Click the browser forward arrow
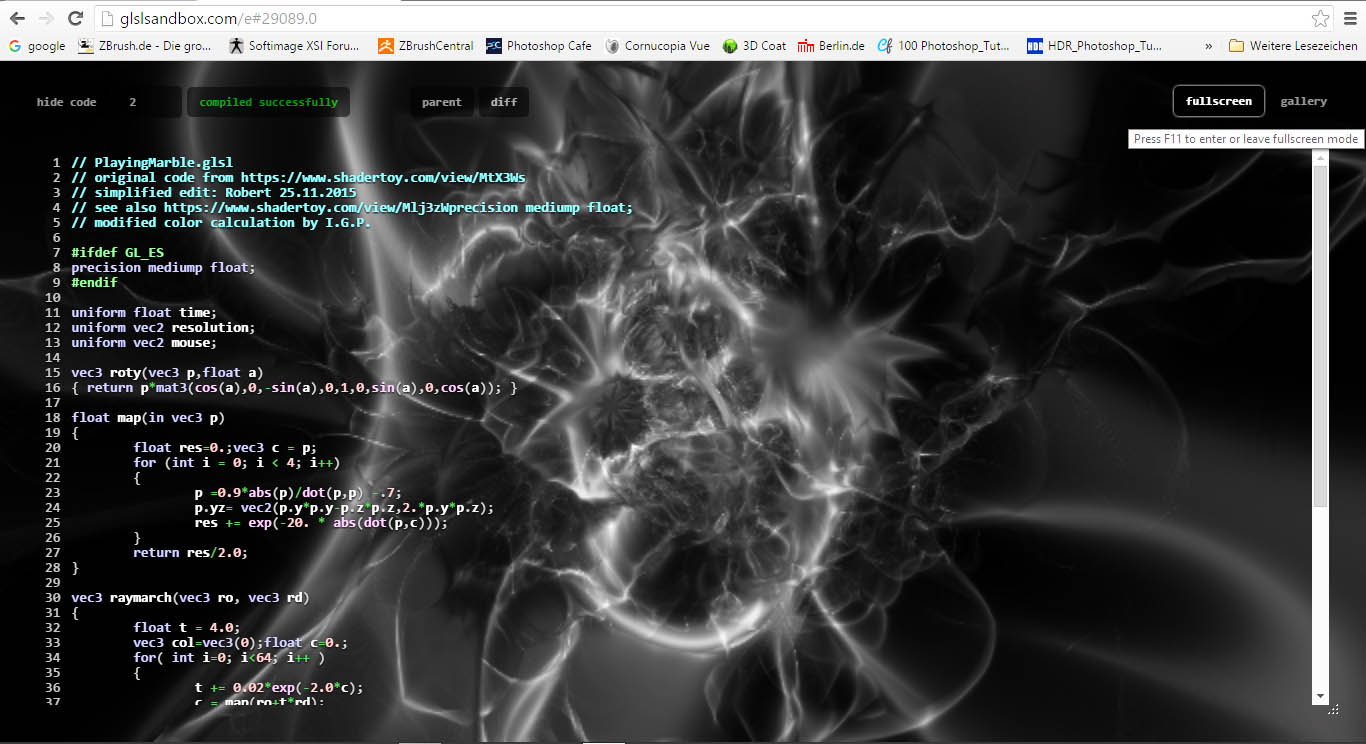Viewport: 1366px width, 744px height. click(x=46, y=18)
